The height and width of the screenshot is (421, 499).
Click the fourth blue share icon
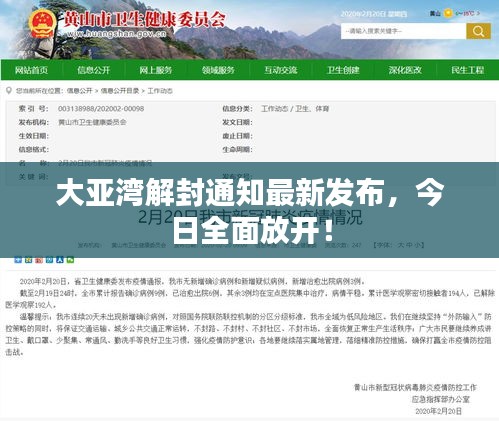pyautogui.click(x=49, y=260)
